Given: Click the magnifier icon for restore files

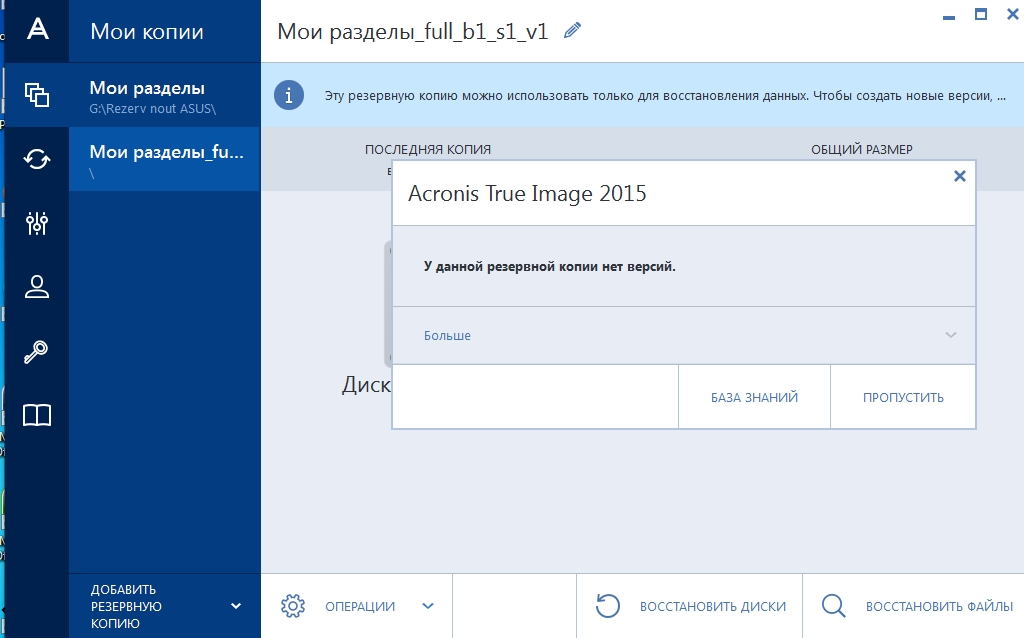Looking at the screenshot, I should pyautogui.click(x=834, y=606).
